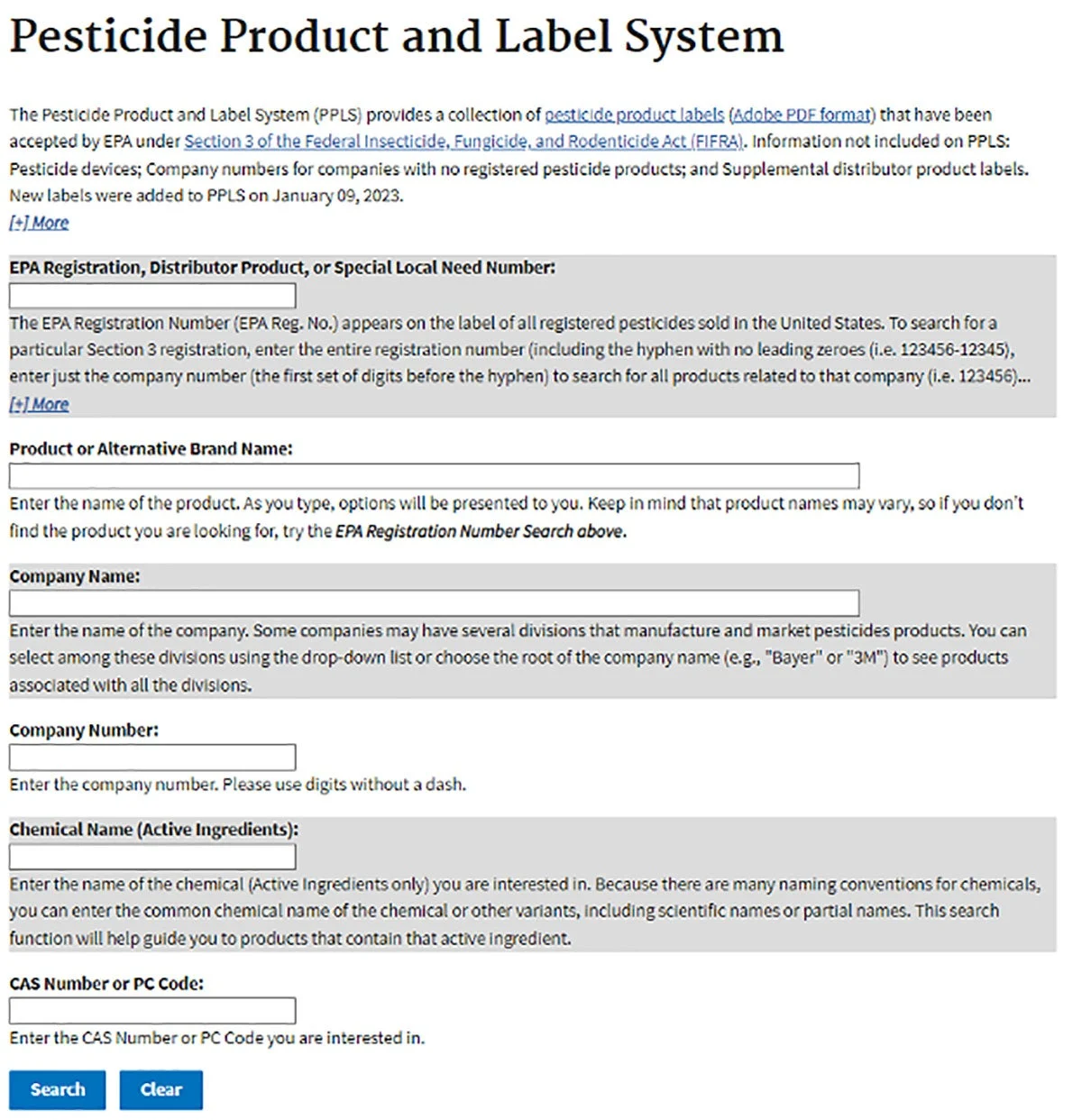Click the EPA Registration Number field label
Screen dimensions: 1082x1120
click(282, 268)
